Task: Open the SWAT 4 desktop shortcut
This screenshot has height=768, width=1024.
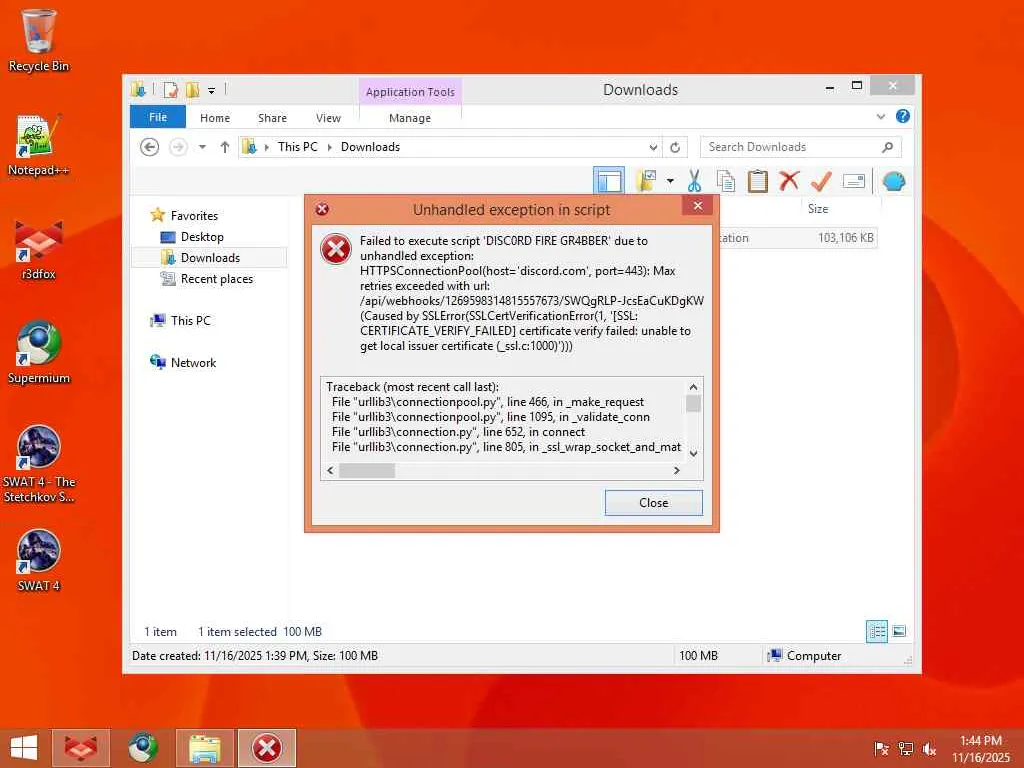Action: click(39, 560)
